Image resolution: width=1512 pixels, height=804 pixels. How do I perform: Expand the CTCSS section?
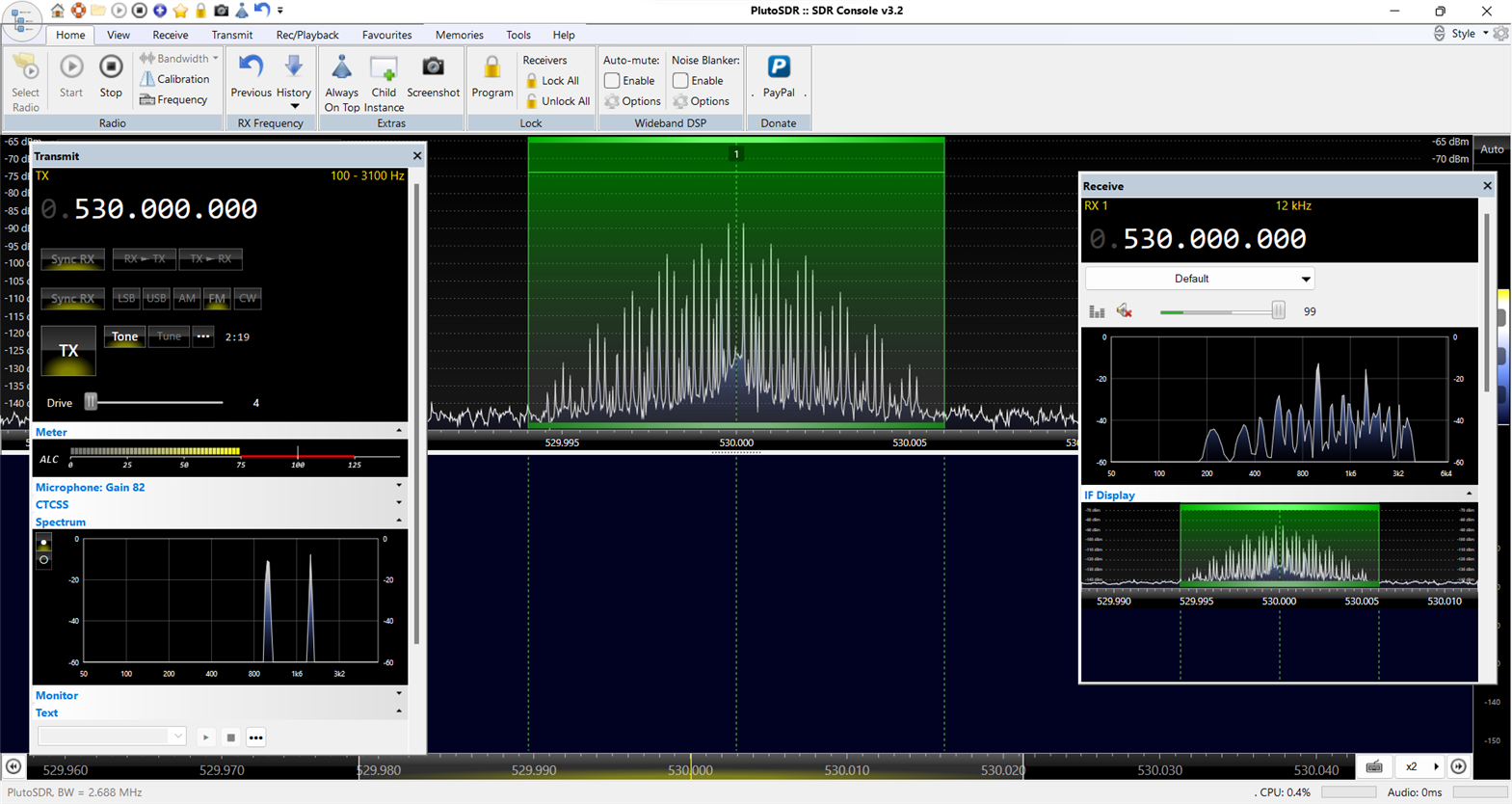pos(399,503)
